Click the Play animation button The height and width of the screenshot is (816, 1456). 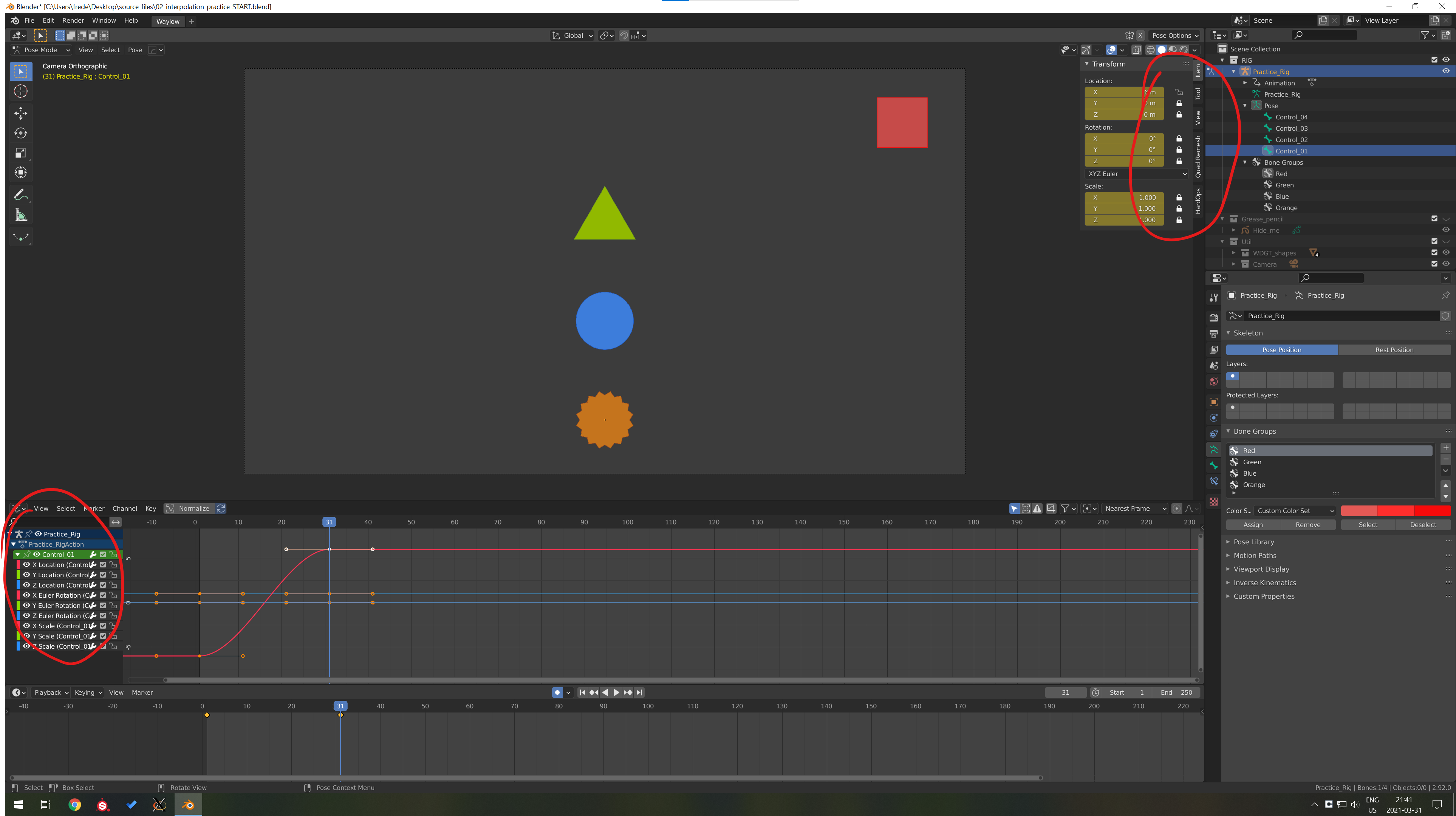616,692
